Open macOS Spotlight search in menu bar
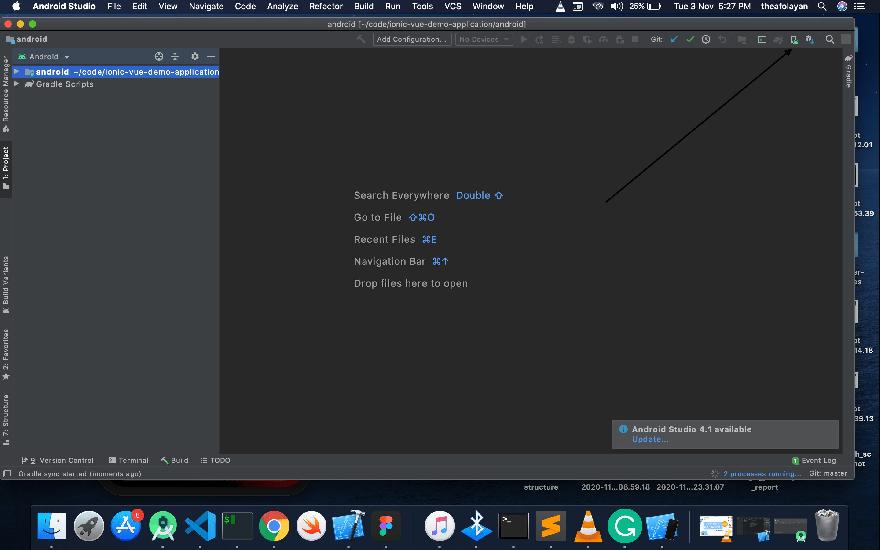 [822, 6]
